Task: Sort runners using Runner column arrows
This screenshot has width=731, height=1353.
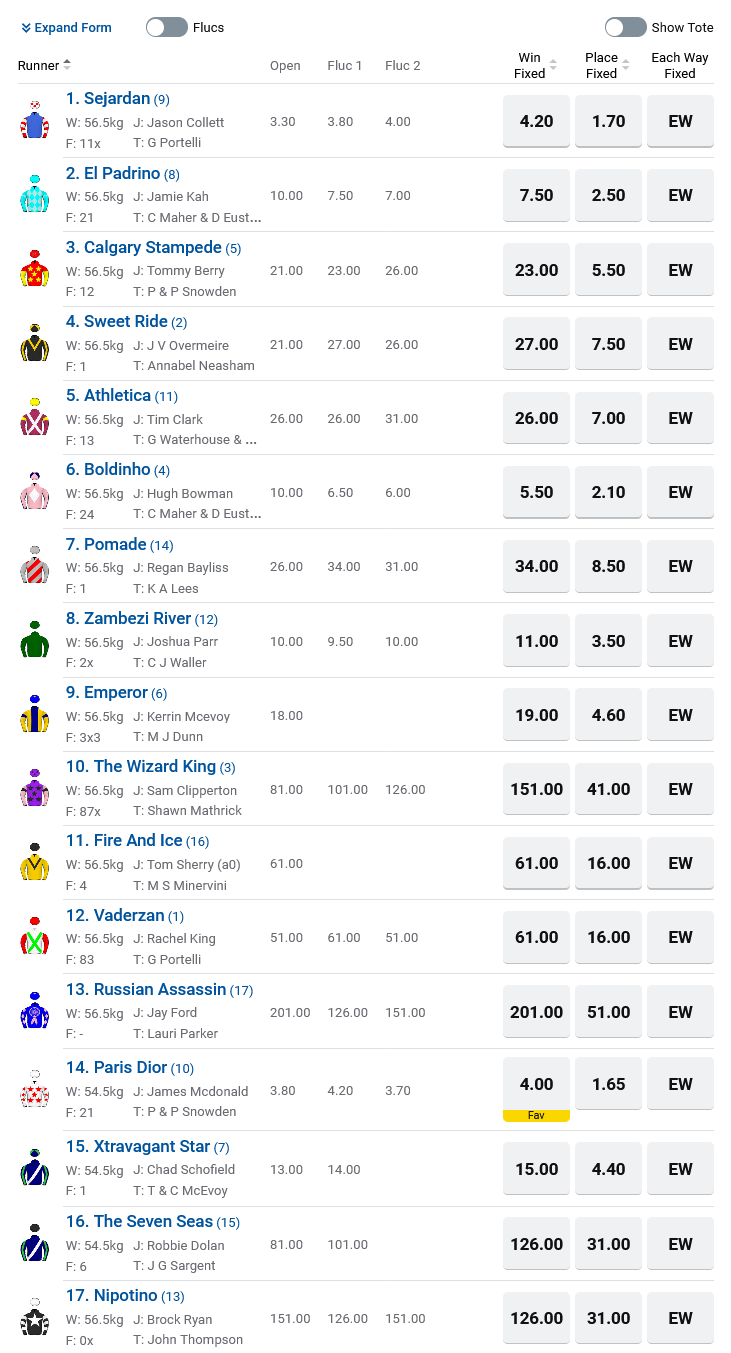Action: (x=67, y=65)
